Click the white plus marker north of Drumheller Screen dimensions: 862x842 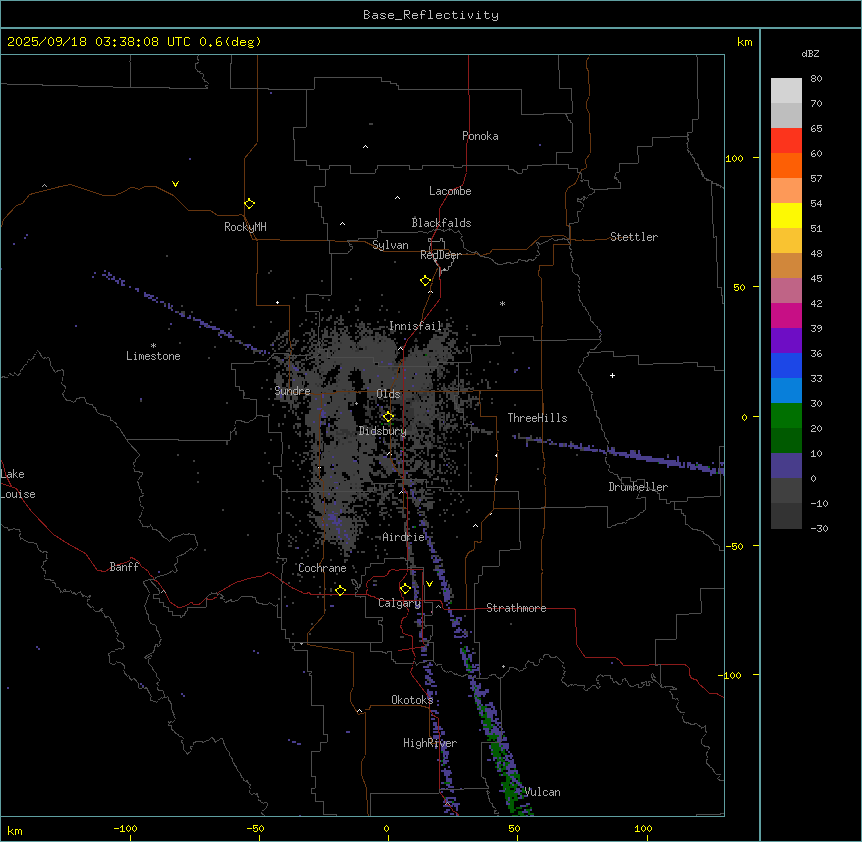pos(612,375)
